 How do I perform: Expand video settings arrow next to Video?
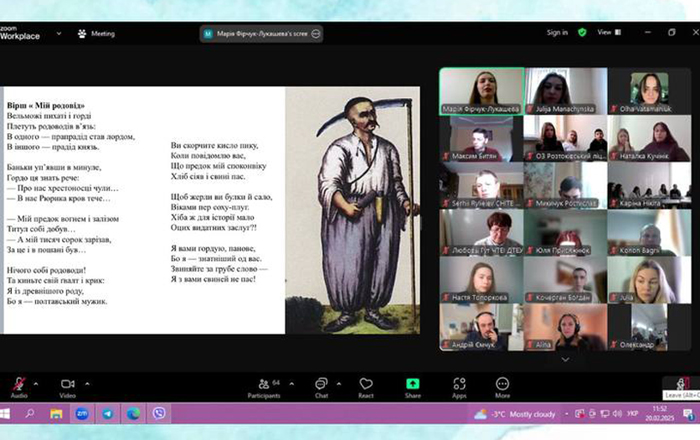point(87,383)
